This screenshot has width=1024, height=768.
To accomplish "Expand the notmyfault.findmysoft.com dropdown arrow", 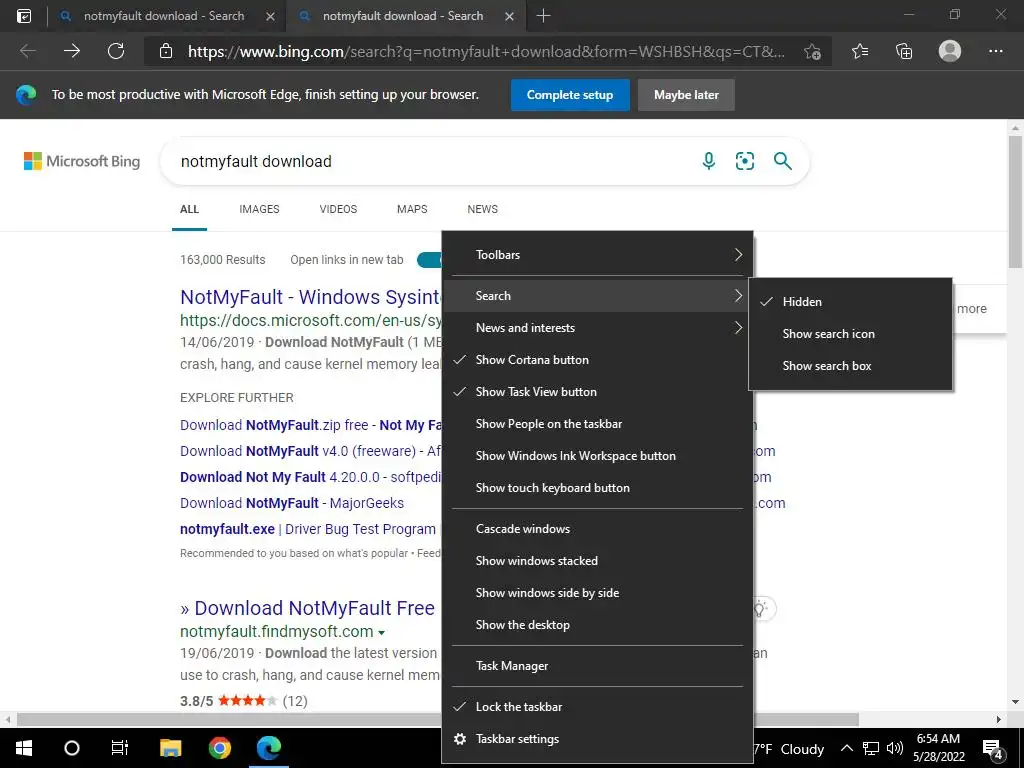I will [x=381, y=633].
